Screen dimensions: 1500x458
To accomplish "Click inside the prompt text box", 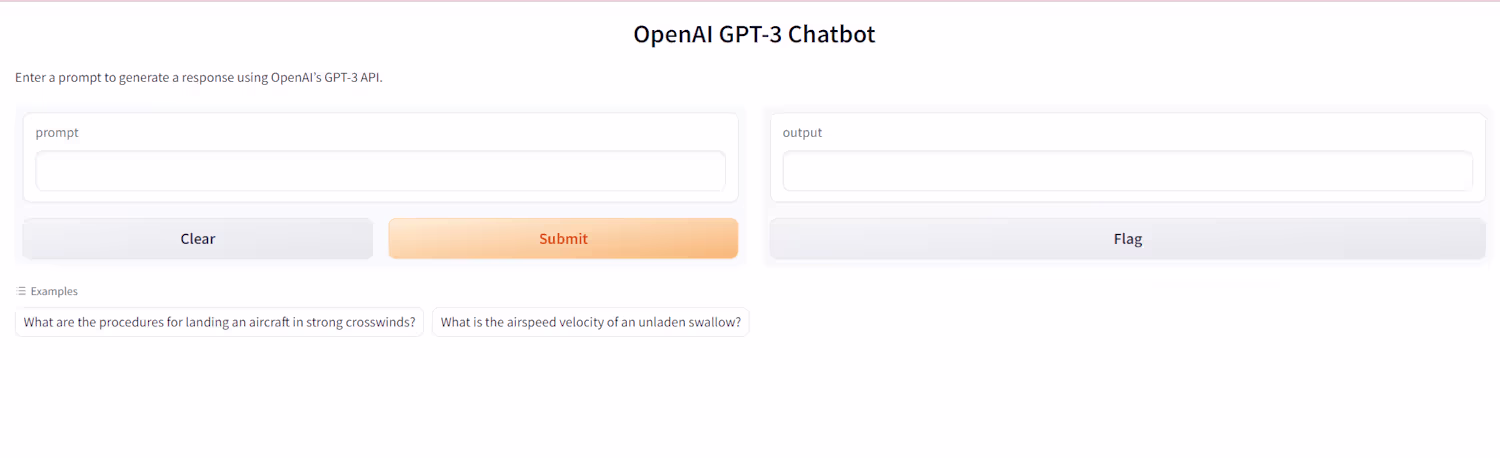I will pyautogui.click(x=380, y=171).
